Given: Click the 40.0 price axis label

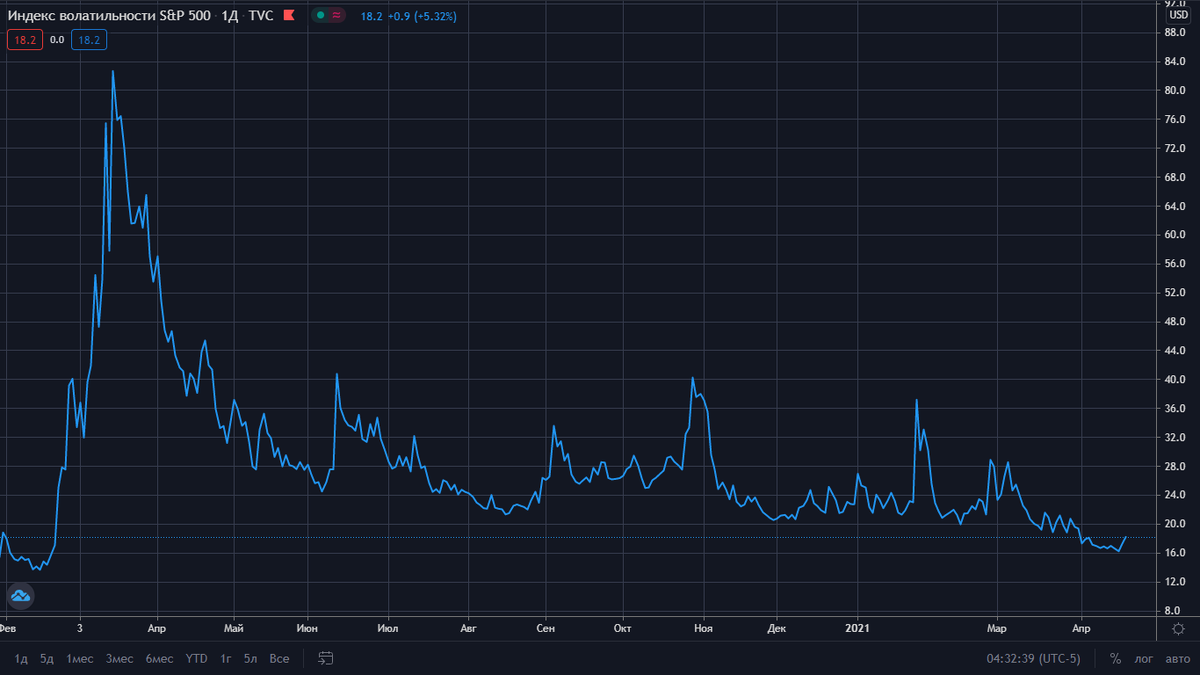Looking at the screenshot, I should pos(1175,380).
